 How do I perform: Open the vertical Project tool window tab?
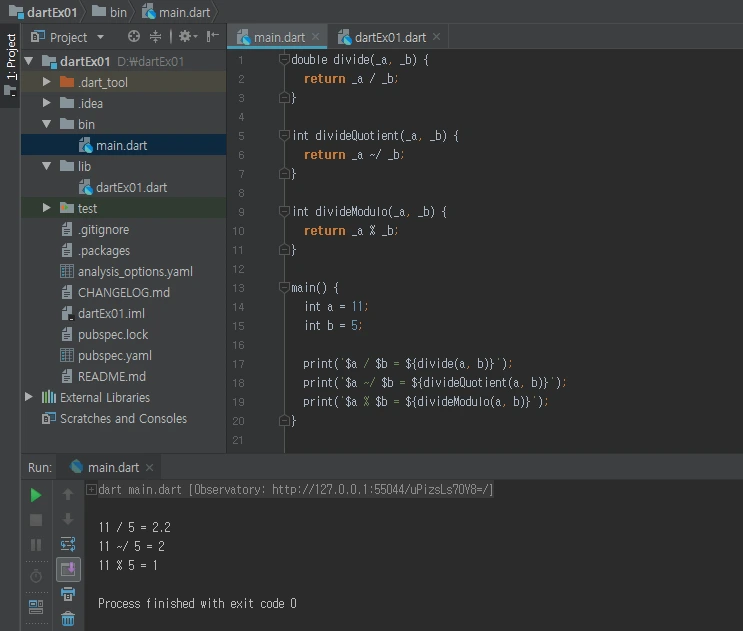(x=10, y=65)
